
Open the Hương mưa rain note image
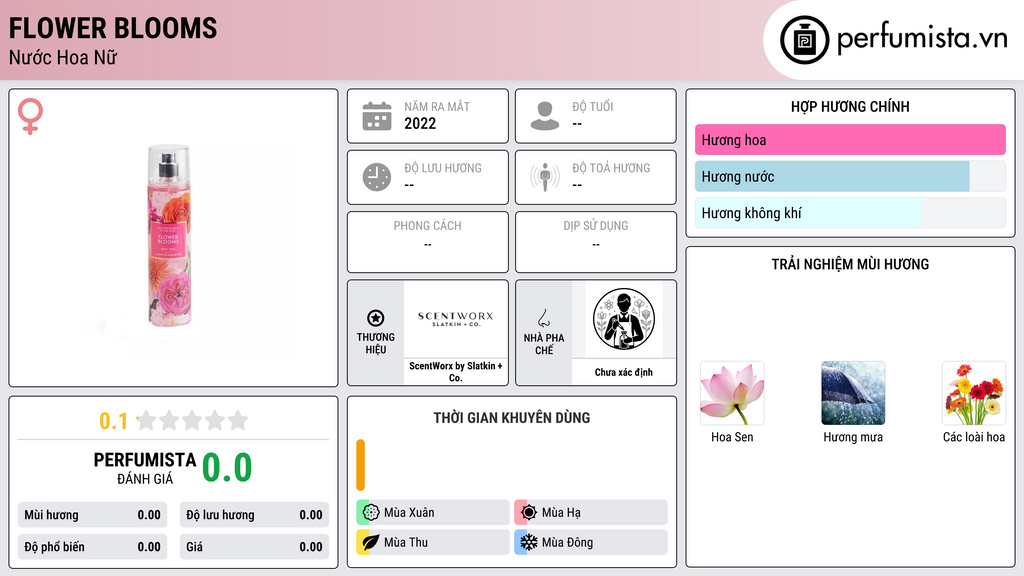tap(853, 393)
